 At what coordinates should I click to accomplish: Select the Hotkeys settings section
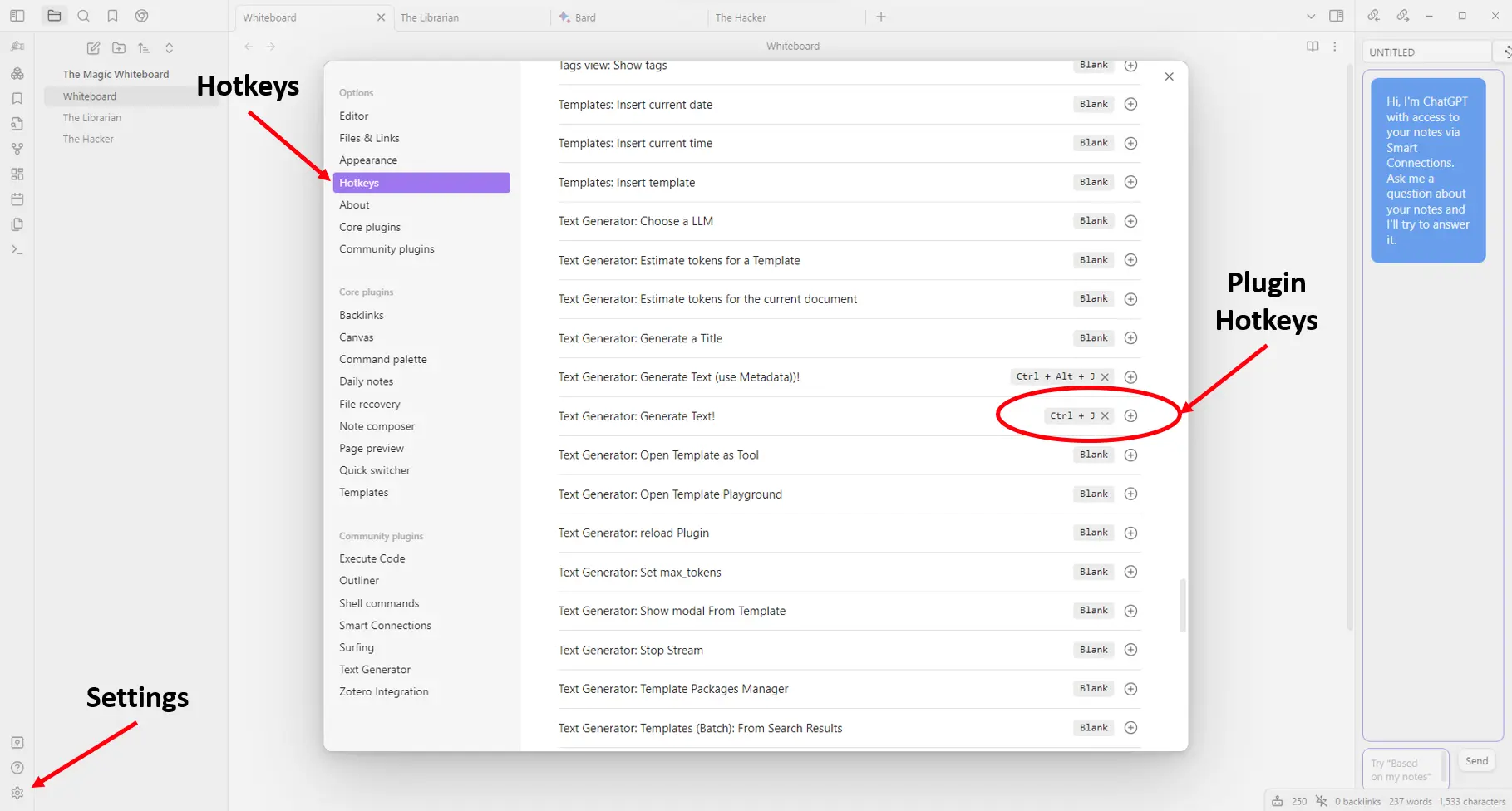click(421, 183)
